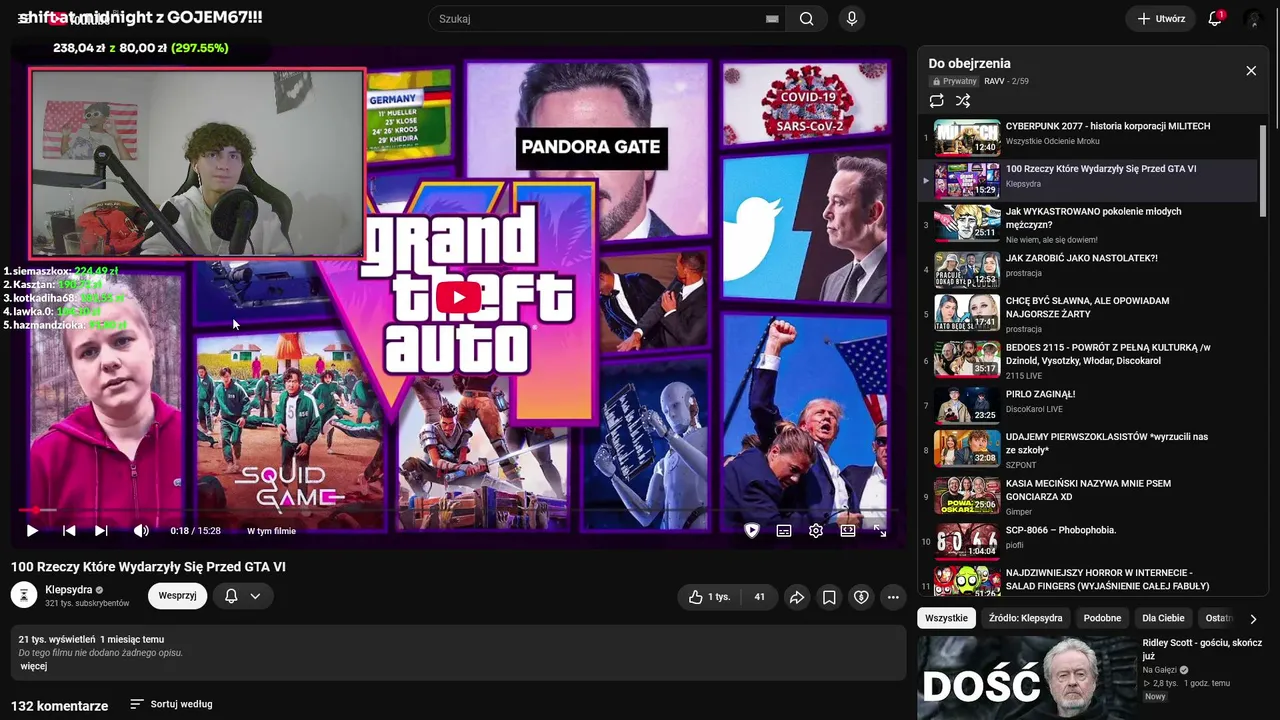Select the Podobne filter chip
This screenshot has height=720, width=1280.
point(1102,618)
